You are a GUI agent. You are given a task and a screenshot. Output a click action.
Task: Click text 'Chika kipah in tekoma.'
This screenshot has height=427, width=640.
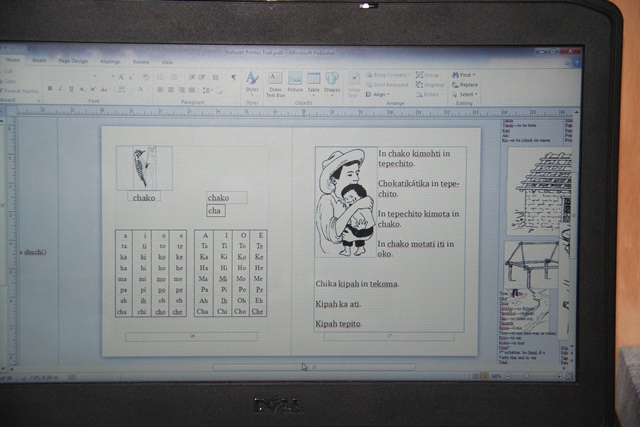(357, 284)
